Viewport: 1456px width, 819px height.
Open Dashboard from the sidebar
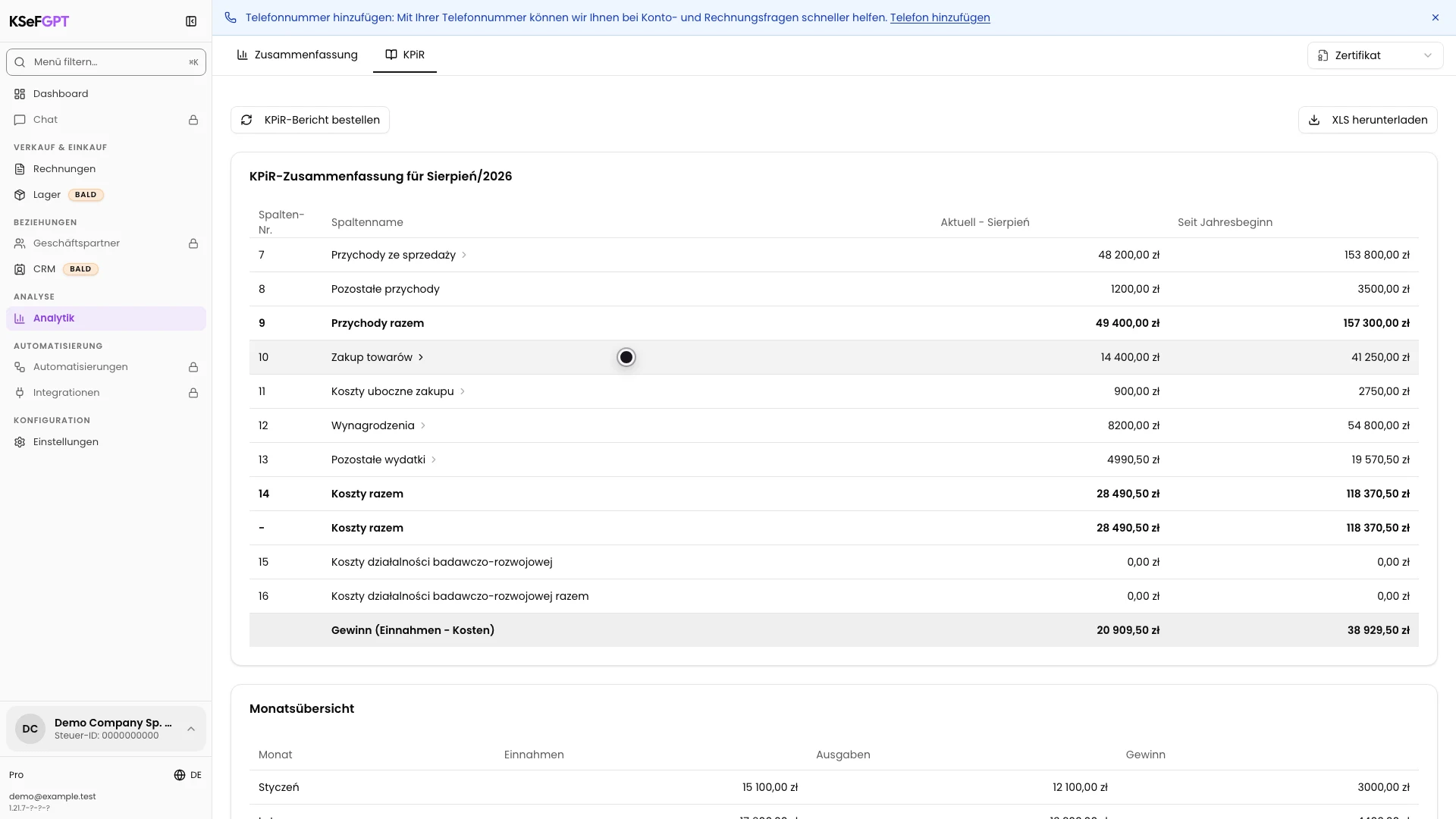(106, 94)
